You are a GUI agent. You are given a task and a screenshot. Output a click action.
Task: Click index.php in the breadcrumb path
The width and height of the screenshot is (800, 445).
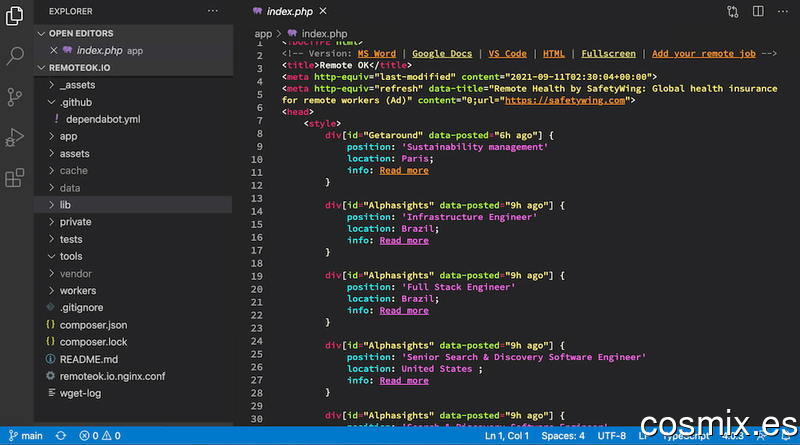click(324, 34)
